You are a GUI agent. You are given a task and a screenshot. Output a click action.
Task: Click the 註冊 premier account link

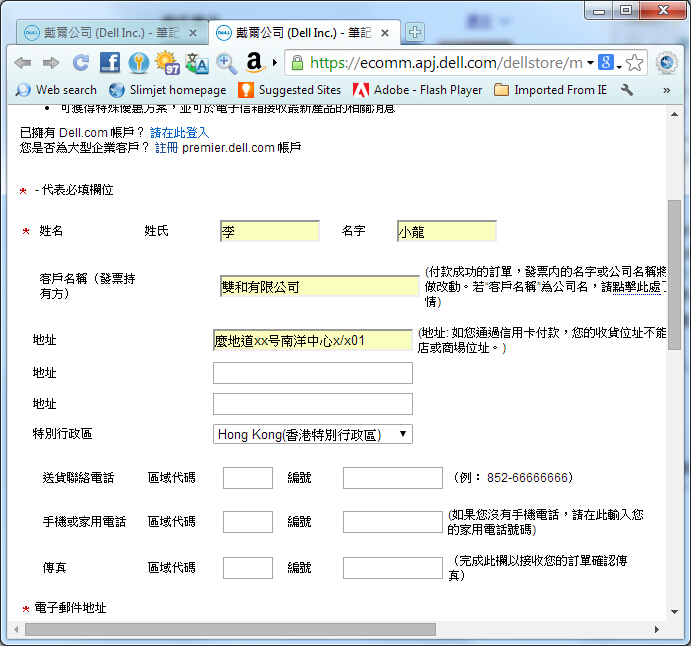point(166,147)
